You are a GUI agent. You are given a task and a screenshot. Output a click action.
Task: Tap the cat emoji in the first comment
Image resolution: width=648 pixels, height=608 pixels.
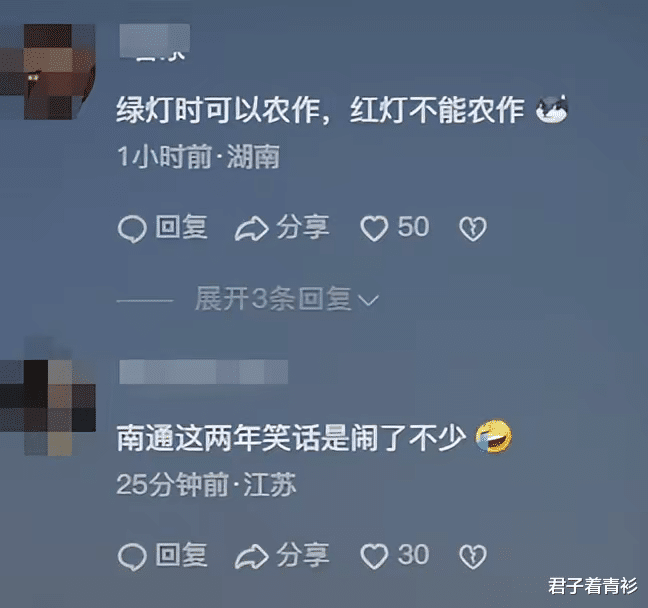pyautogui.click(x=552, y=110)
